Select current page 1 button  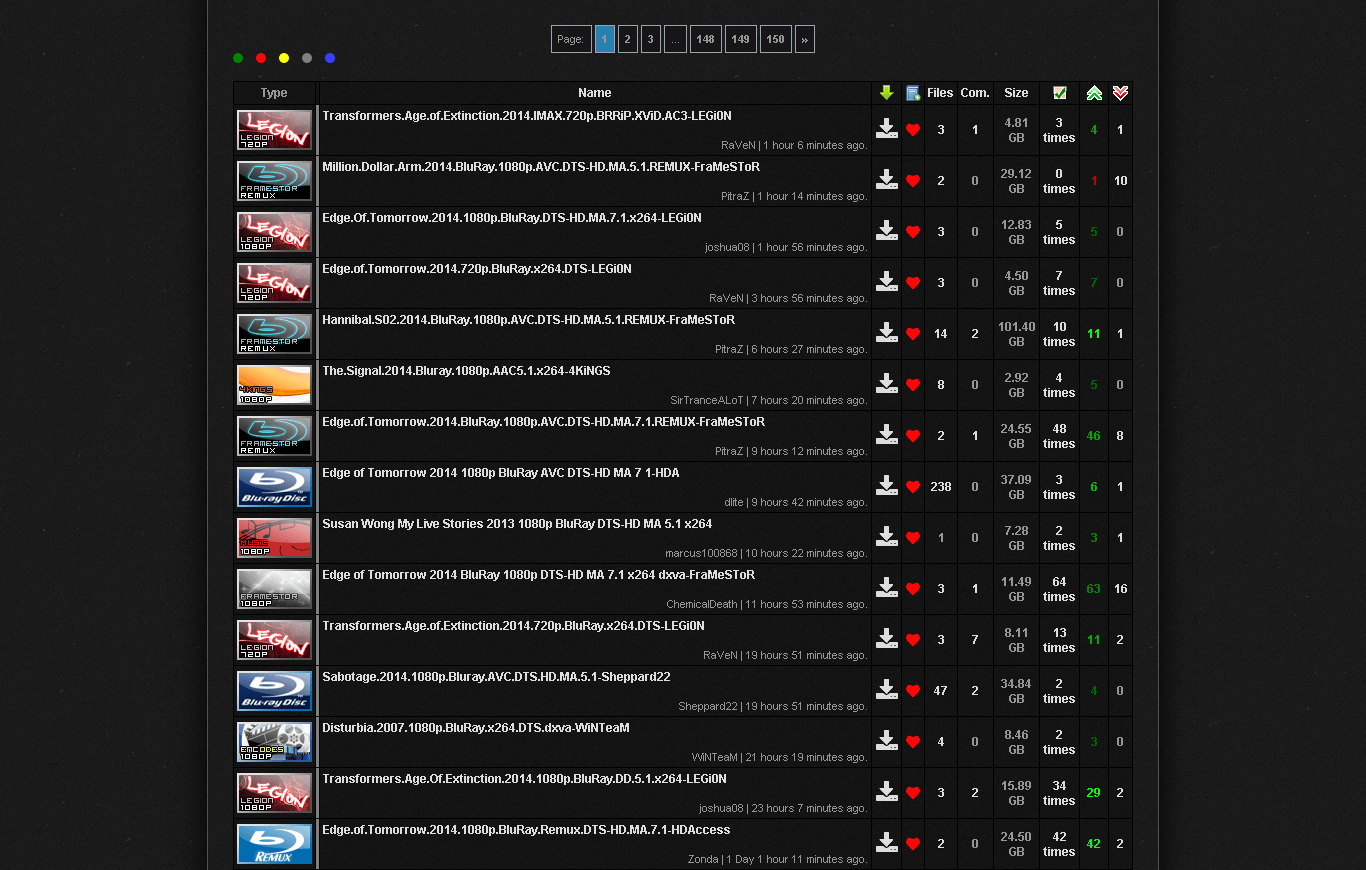tap(605, 39)
